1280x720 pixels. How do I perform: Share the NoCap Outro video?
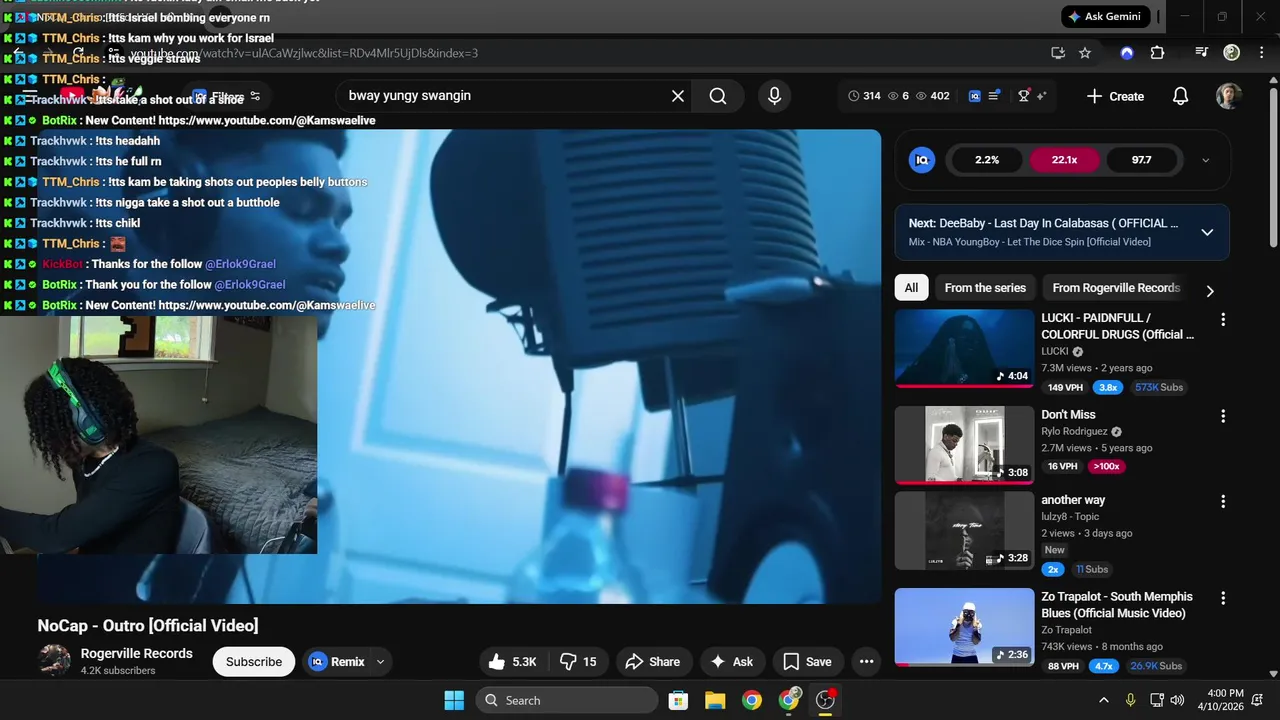pos(652,661)
